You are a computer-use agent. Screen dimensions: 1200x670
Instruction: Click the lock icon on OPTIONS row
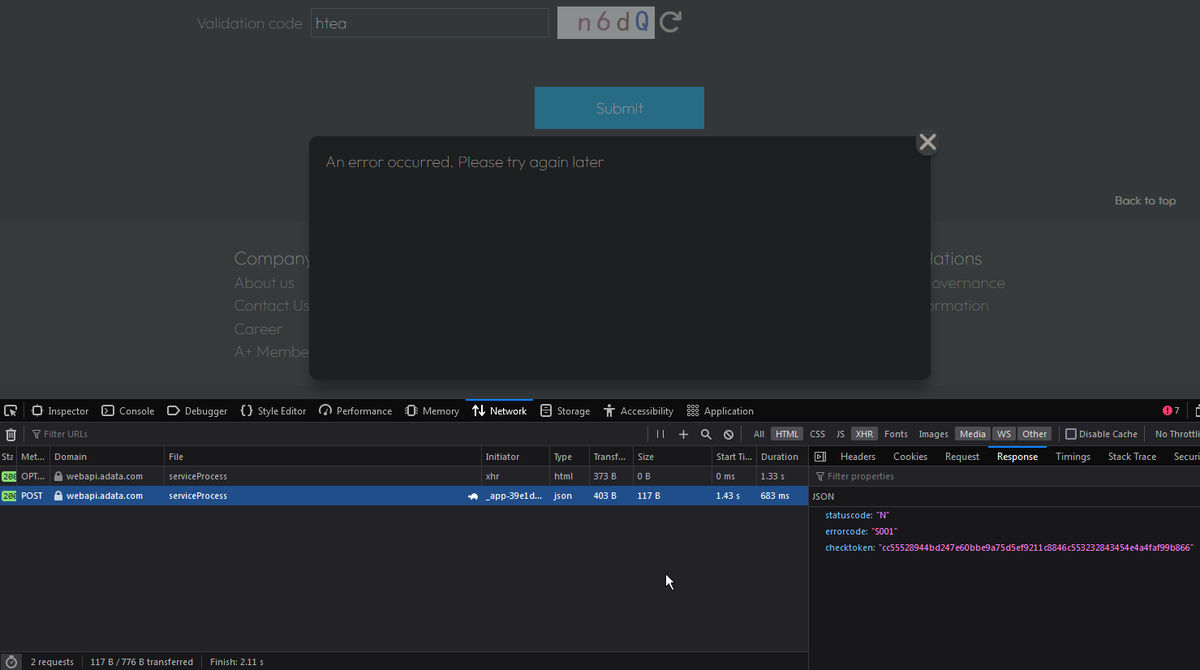pos(59,477)
